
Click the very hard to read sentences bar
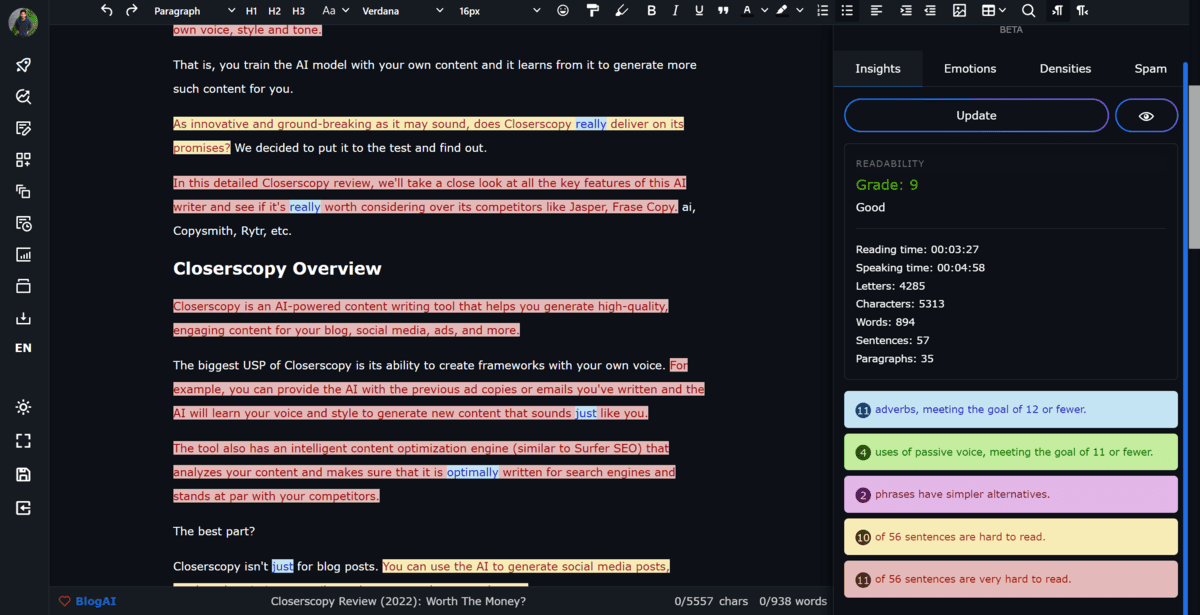point(1010,579)
